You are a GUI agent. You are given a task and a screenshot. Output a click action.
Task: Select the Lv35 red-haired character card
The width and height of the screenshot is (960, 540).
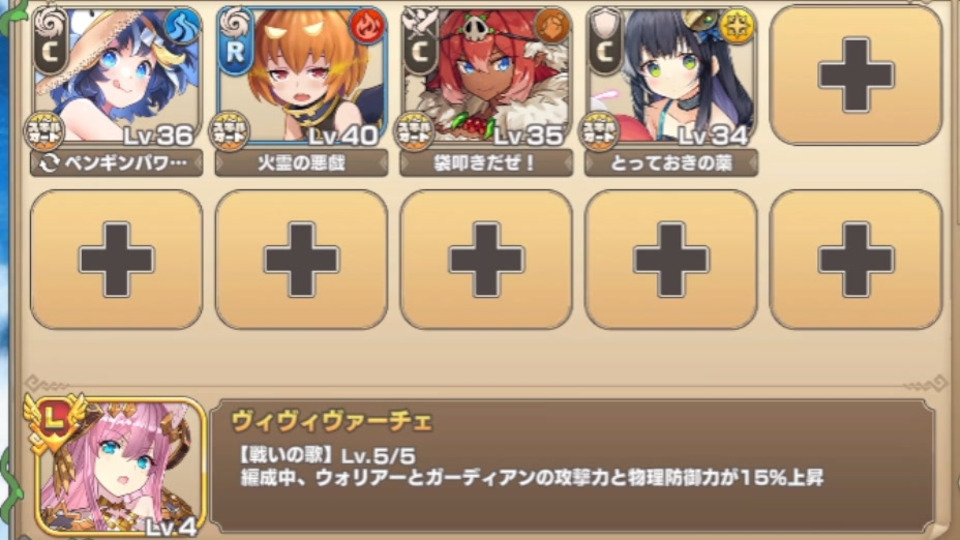[486, 77]
